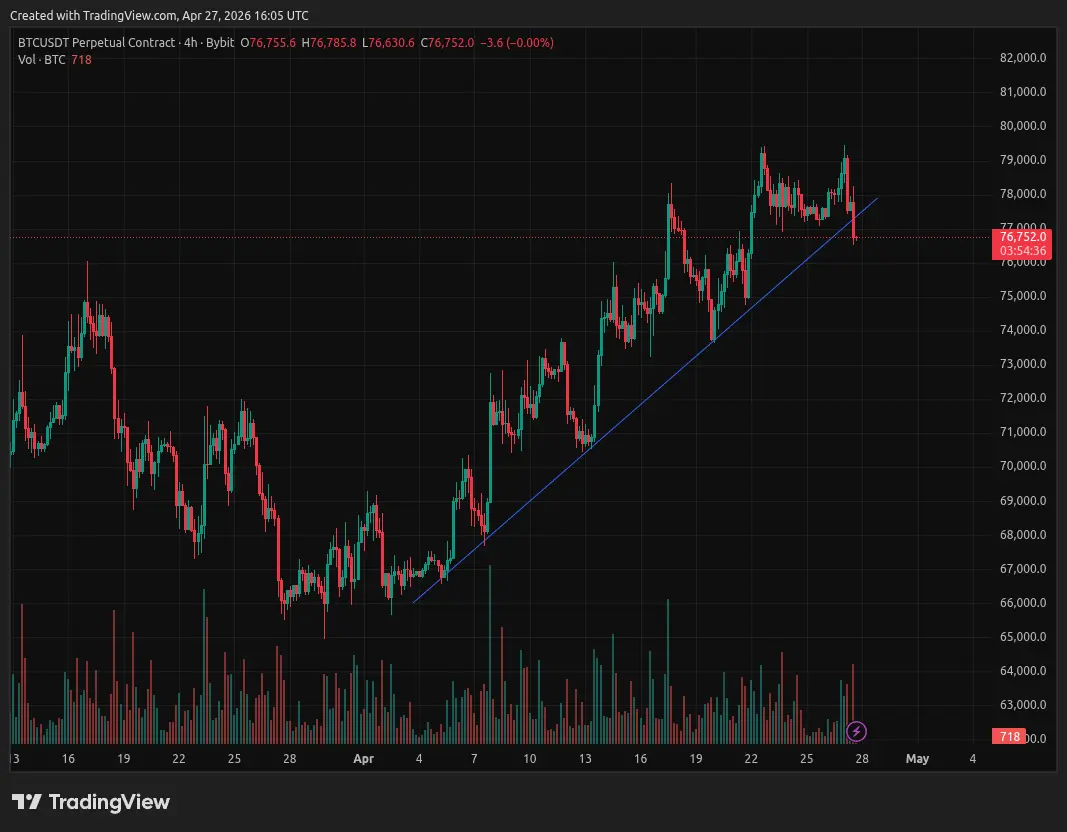Click the Vol · BTC indicator label

click(x=42, y=60)
